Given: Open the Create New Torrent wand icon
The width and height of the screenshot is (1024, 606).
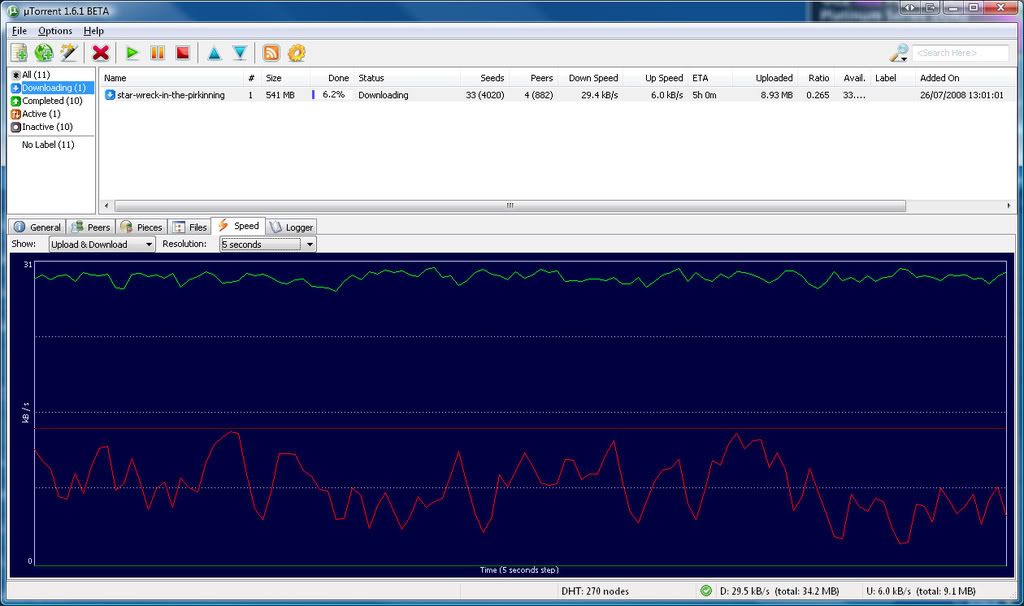Looking at the screenshot, I should pyautogui.click(x=69, y=53).
